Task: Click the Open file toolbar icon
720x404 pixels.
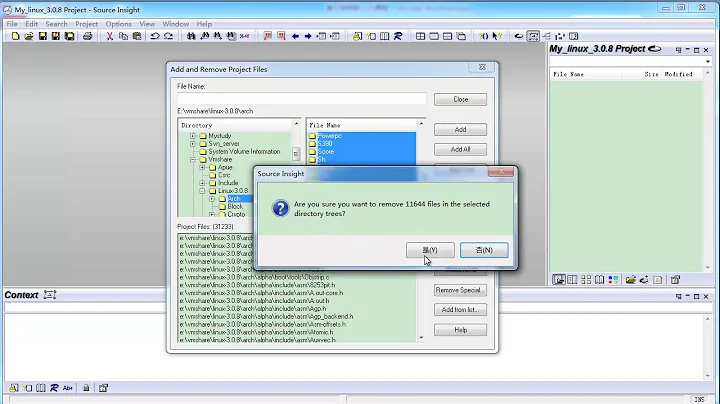Action: point(29,36)
